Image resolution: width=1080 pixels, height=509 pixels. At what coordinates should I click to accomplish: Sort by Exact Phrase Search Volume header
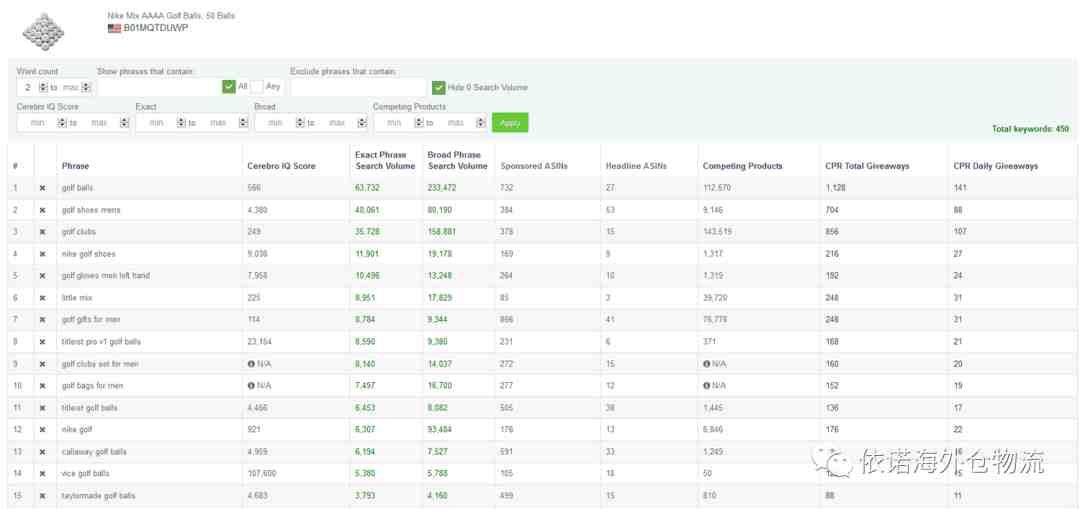(385, 160)
